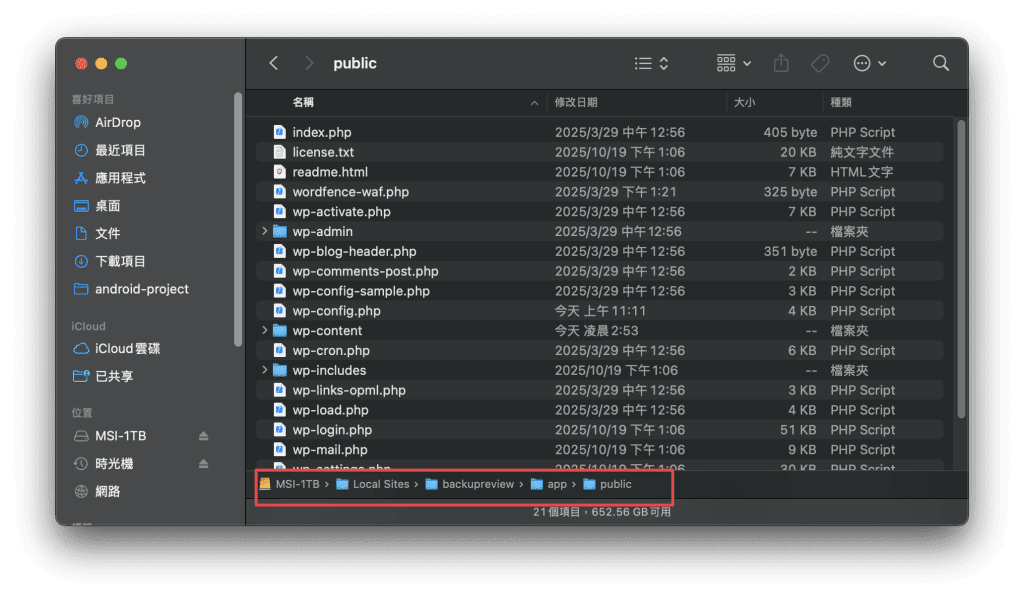Screen dimensions: 1024x599
Task: Open iCloud雲碟 in the sidebar
Action: 127,349
